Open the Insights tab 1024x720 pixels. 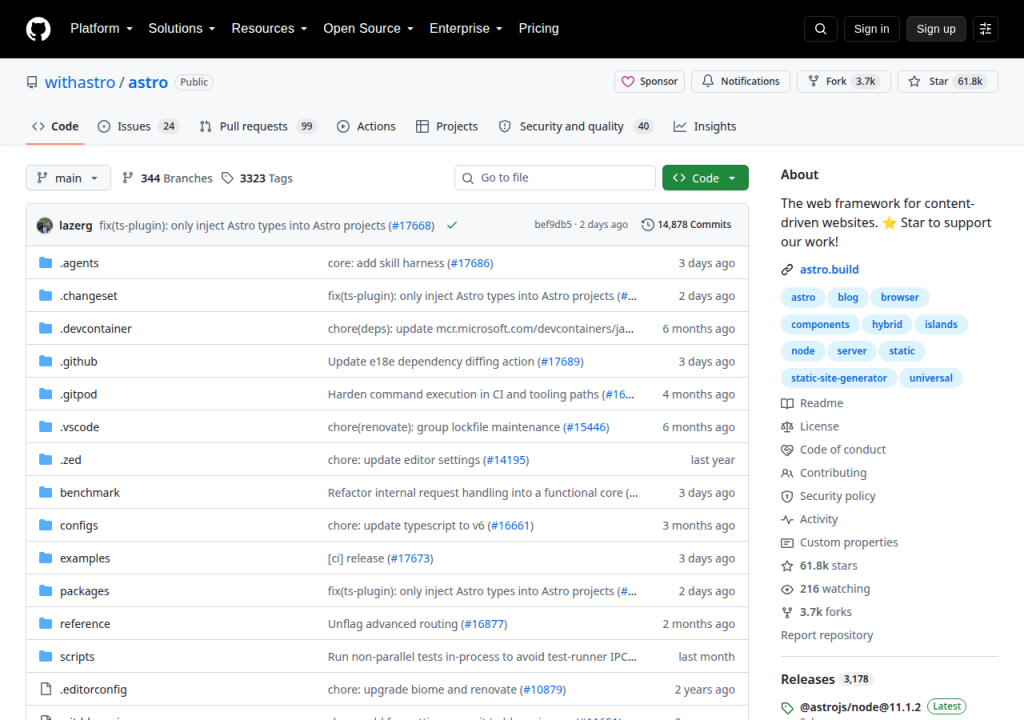[705, 126]
